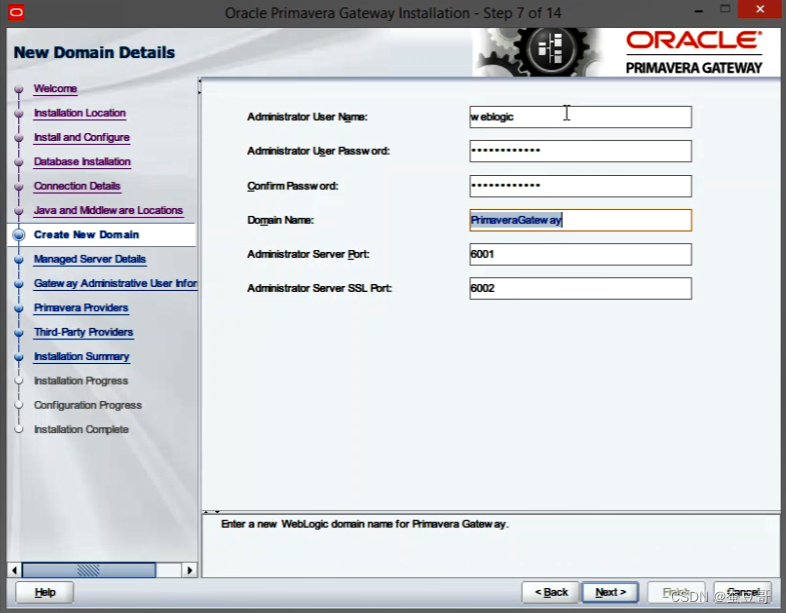
Task: Open the Welcome step link
Action: click(x=55, y=89)
